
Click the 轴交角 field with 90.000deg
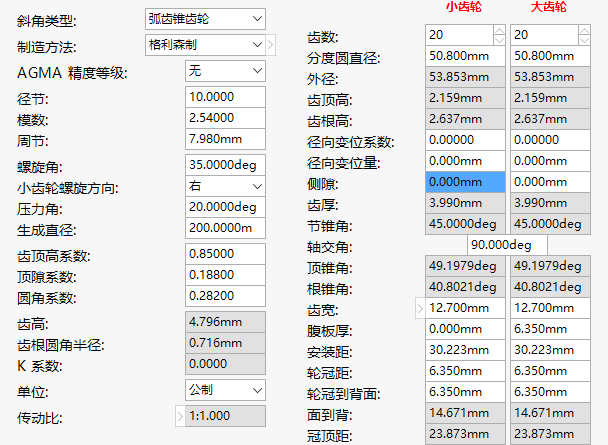508,245
